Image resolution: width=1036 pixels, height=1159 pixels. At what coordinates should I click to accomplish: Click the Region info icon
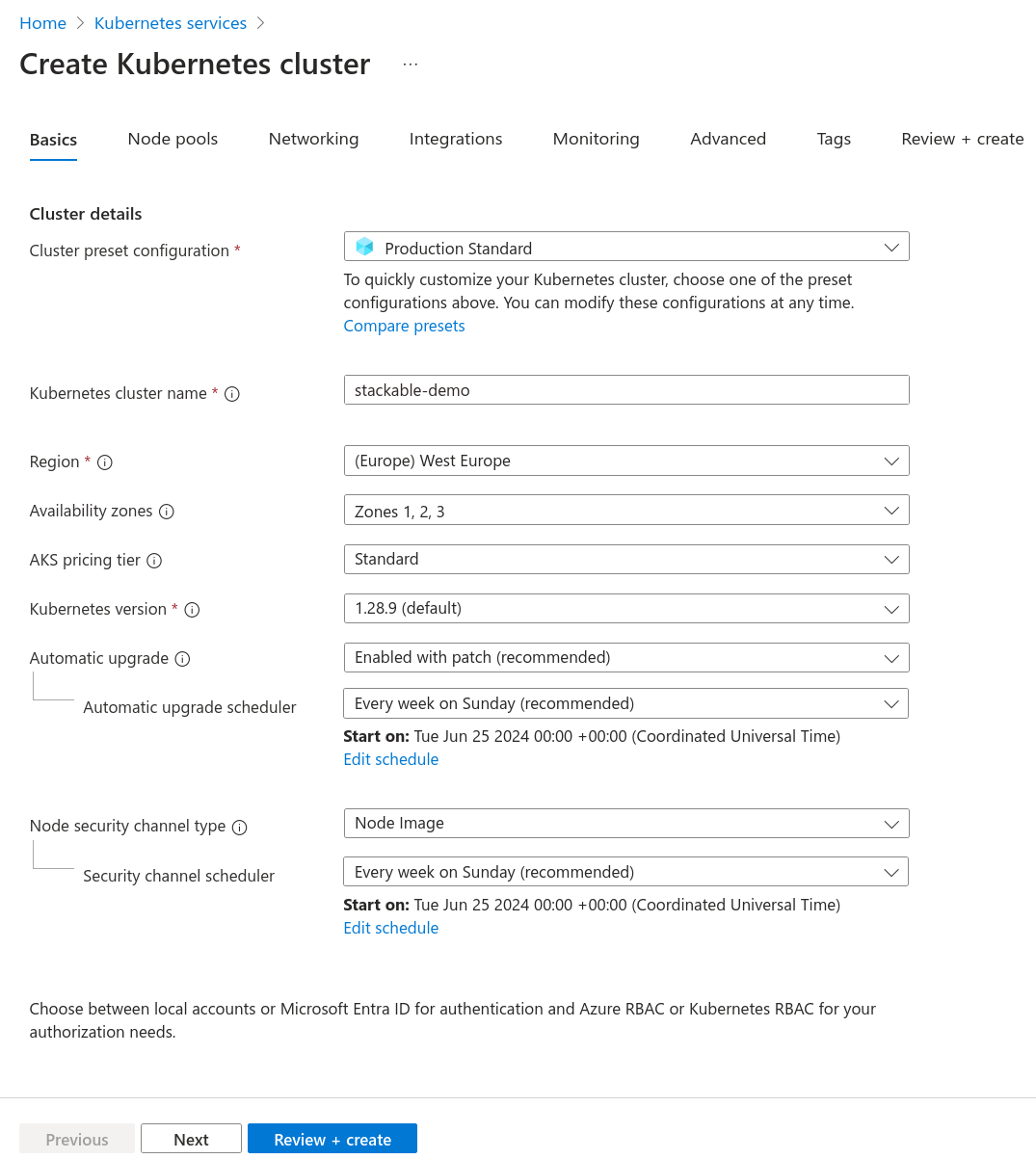[105, 462]
